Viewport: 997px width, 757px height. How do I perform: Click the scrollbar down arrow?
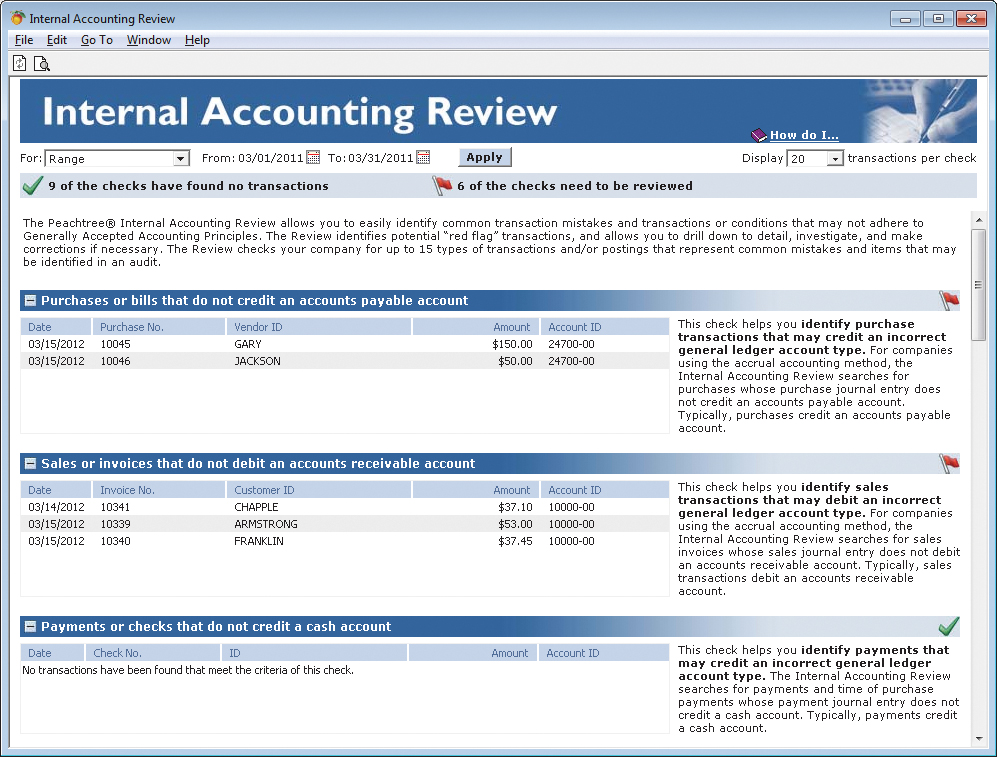979,739
